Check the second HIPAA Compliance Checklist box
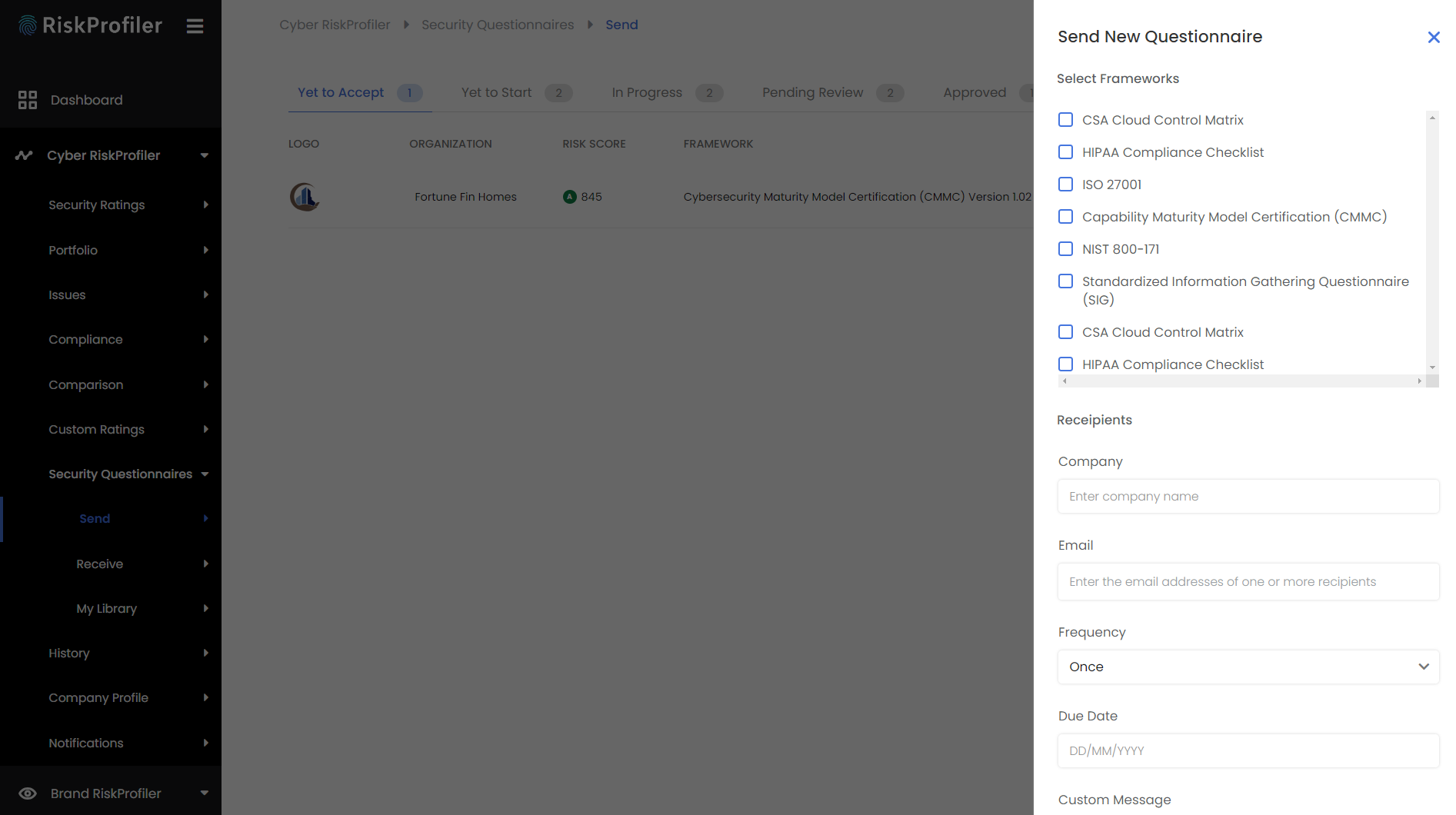Screen dimensions: 1456x815 tap(1065, 364)
